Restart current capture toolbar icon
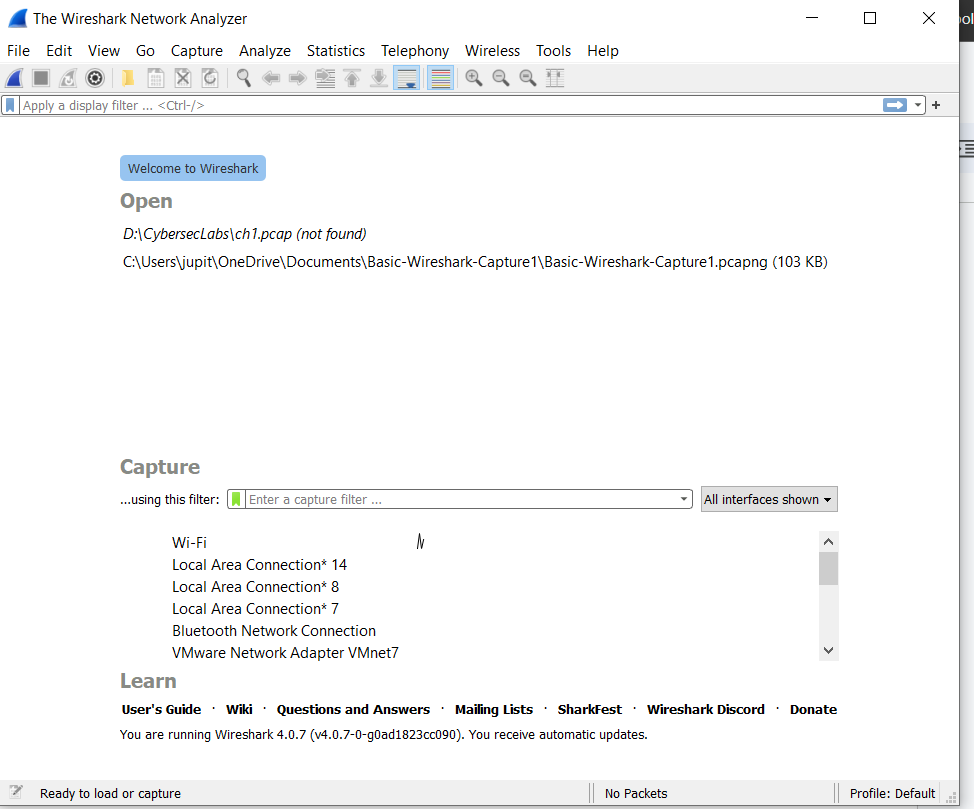This screenshot has width=974, height=809. coord(68,78)
